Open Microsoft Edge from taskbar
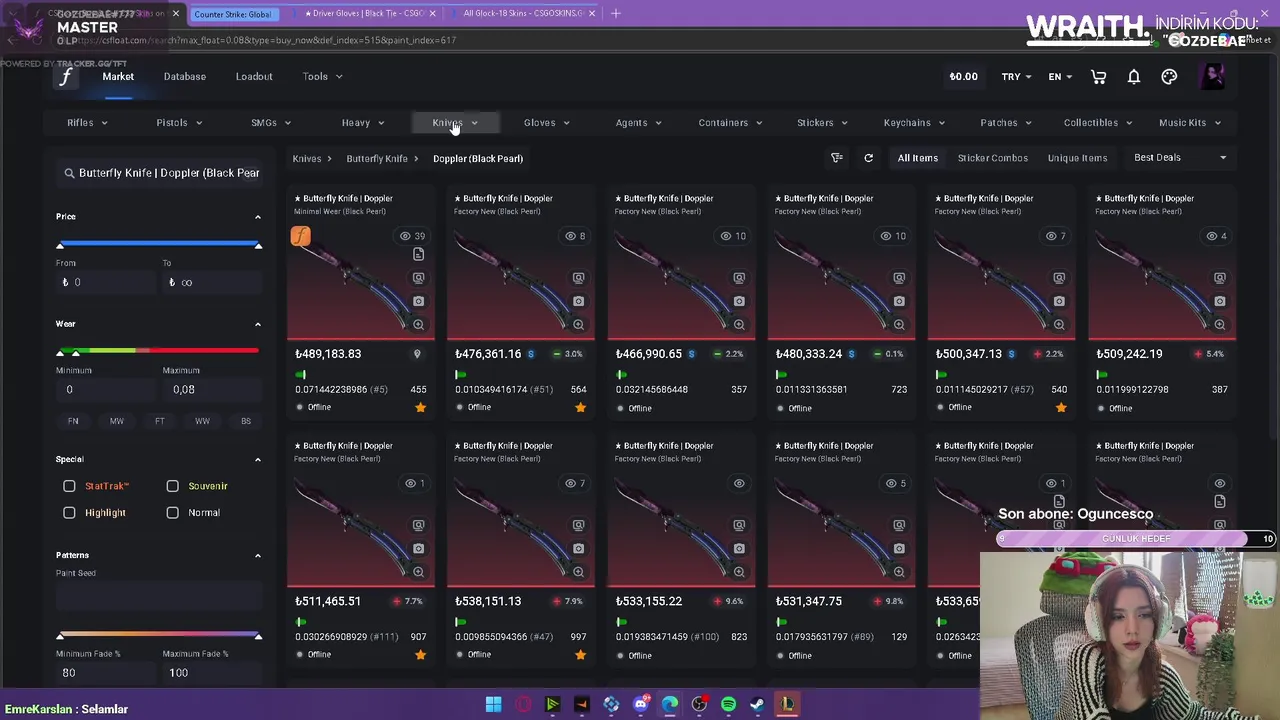Image resolution: width=1280 pixels, height=720 pixels. [x=670, y=704]
